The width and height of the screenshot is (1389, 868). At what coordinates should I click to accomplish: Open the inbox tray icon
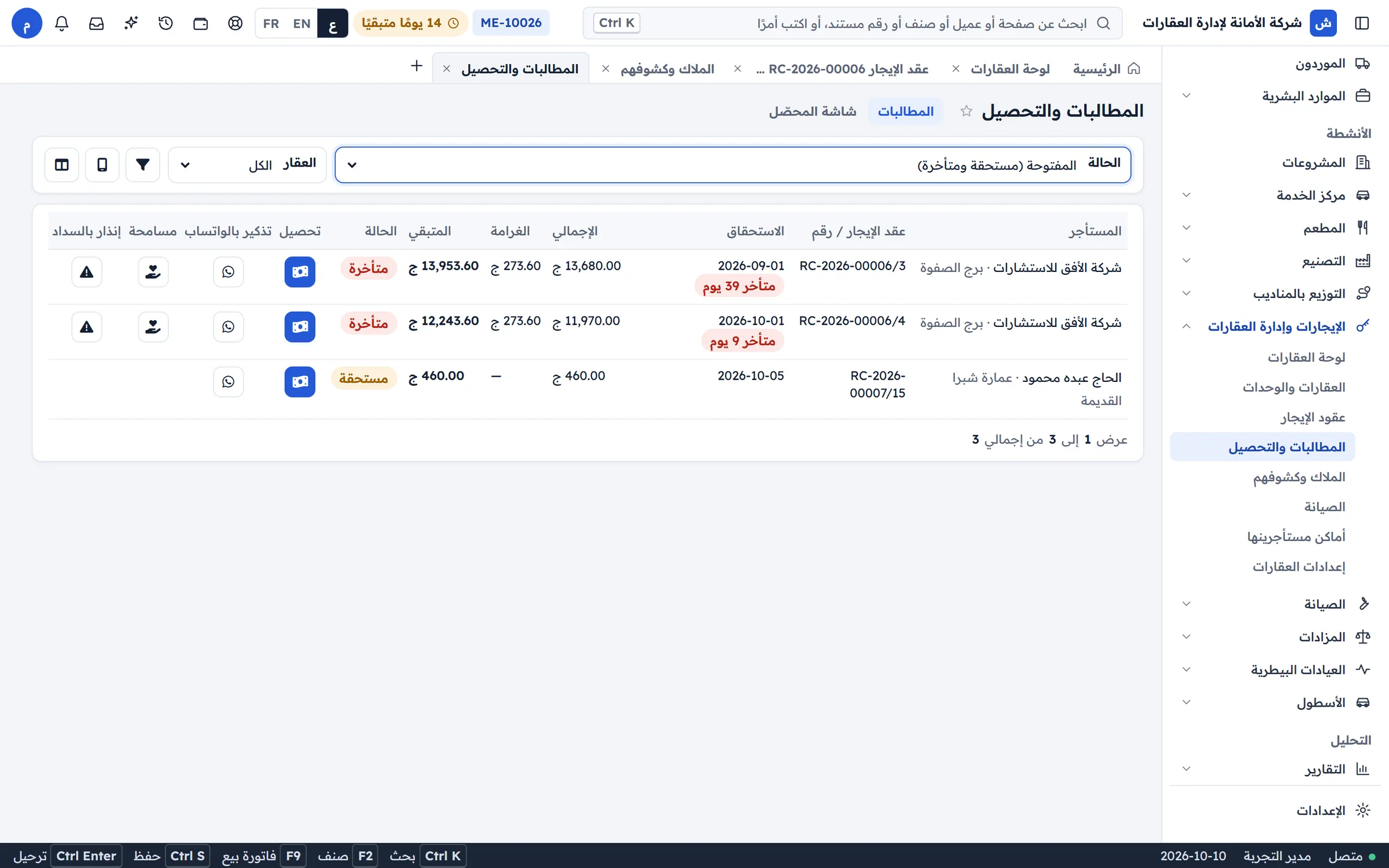click(x=96, y=23)
